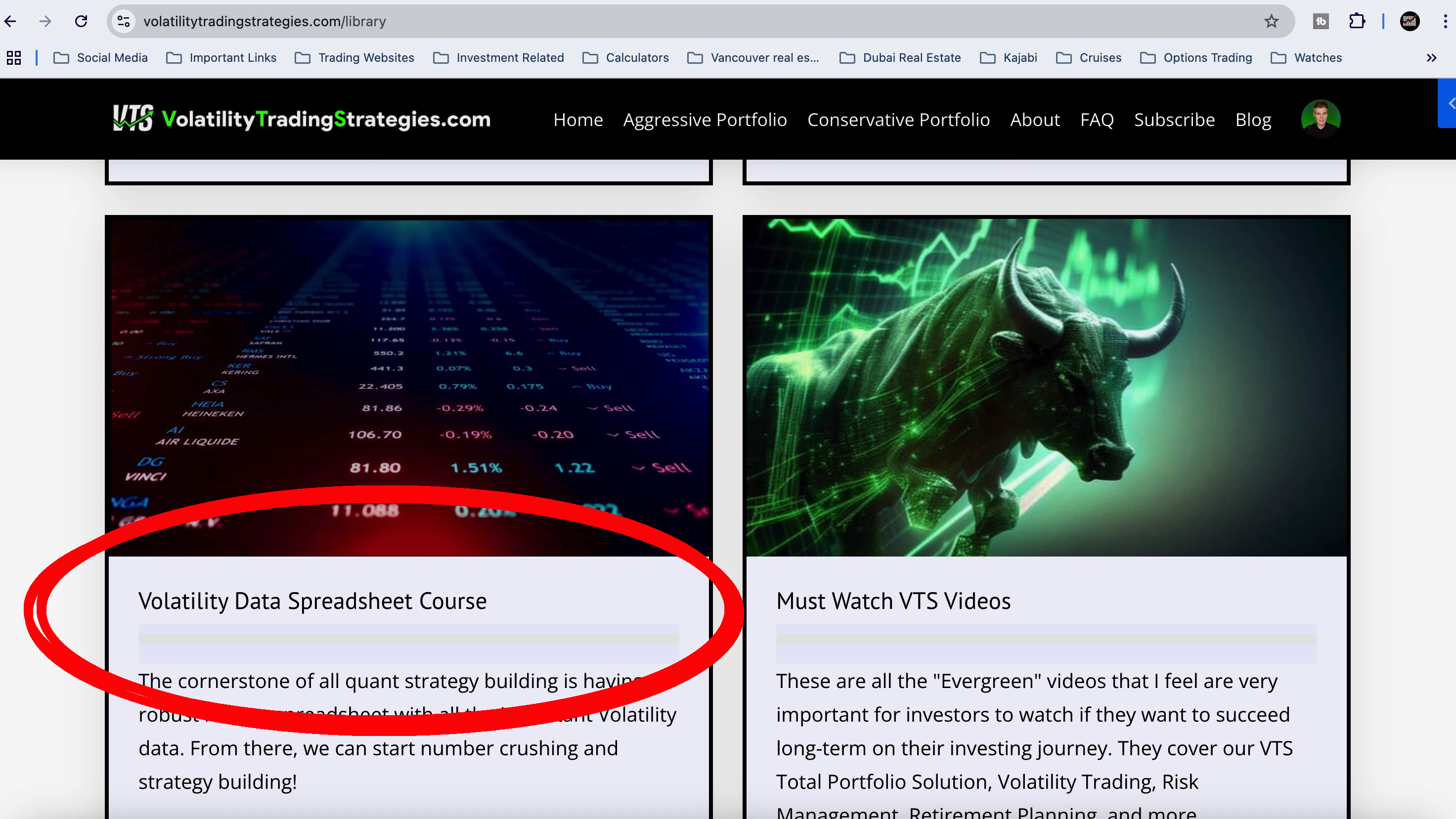
Task: Open the Extensions puzzle-piece menu
Action: (x=1357, y=21)
